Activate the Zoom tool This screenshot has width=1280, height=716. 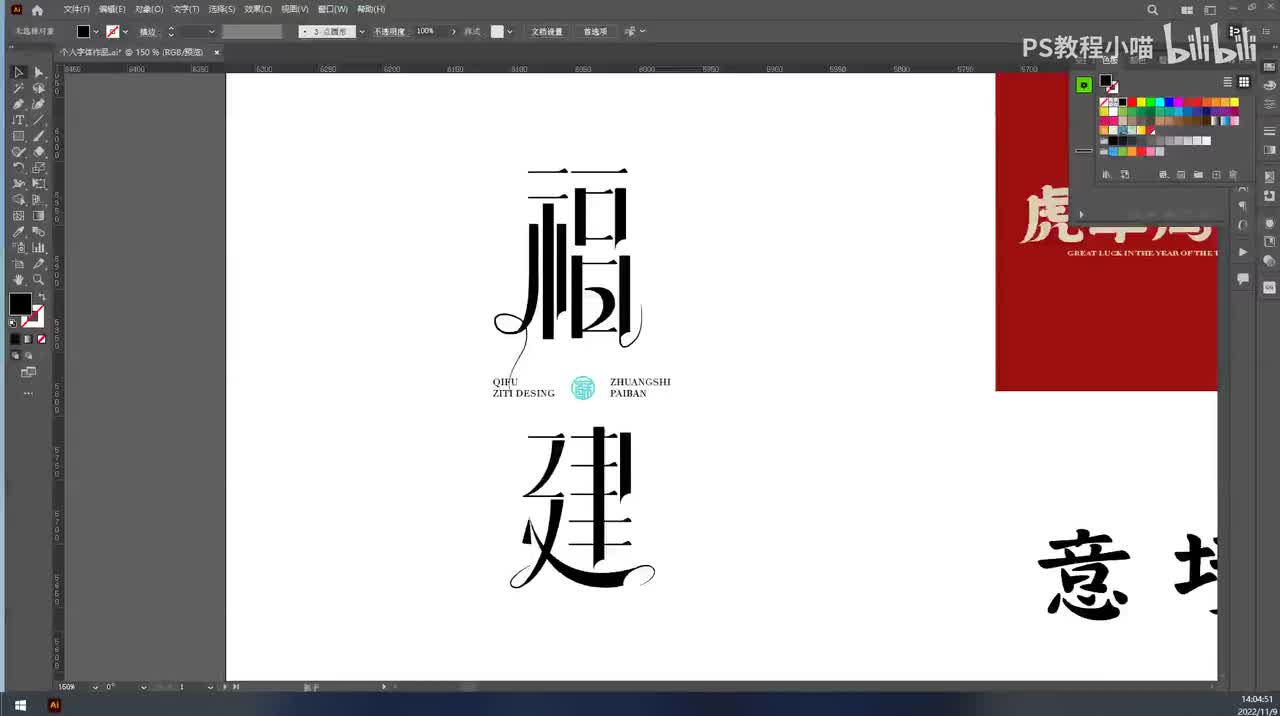pos(38,280)
